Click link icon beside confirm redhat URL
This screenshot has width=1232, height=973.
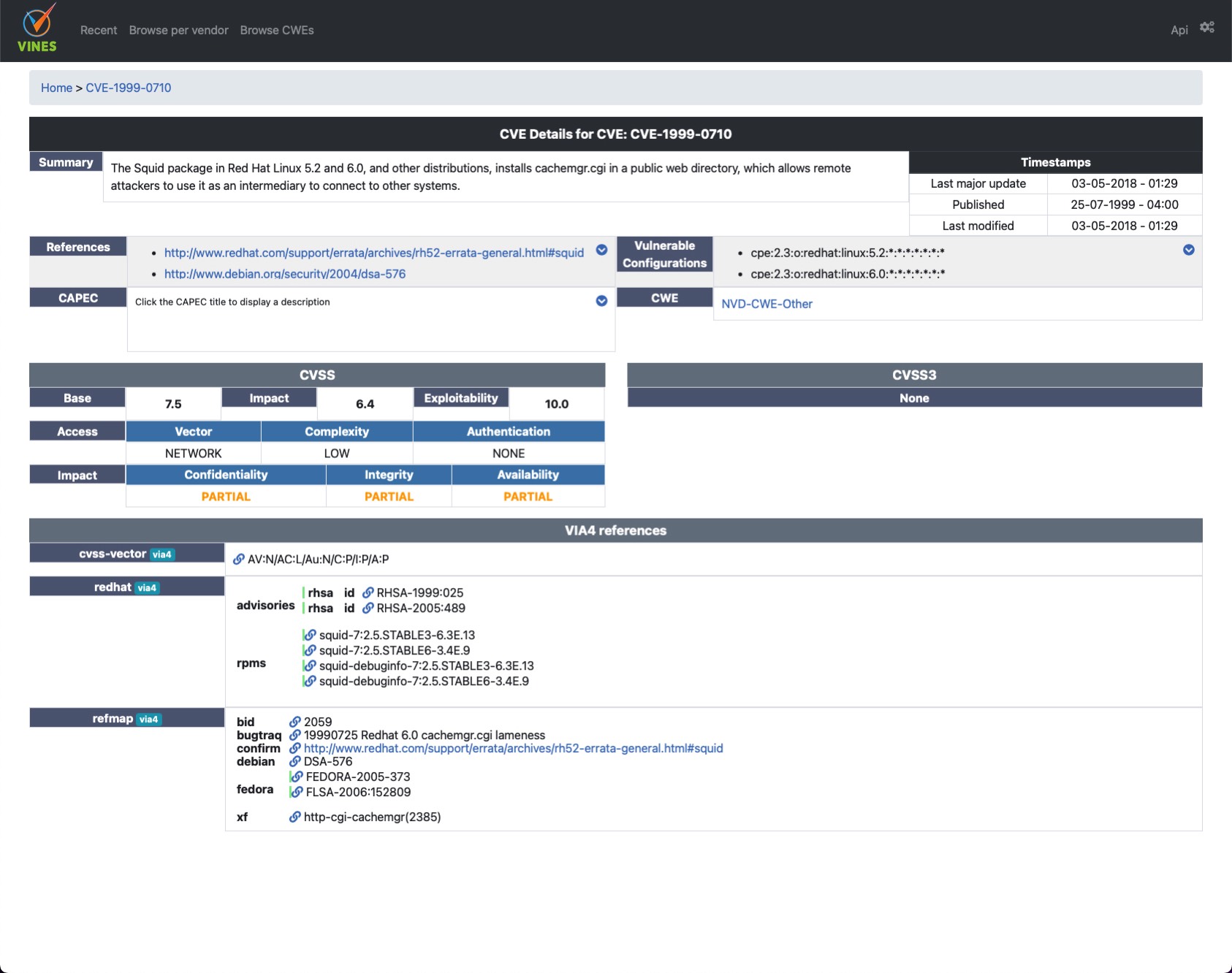click(x=295, y=748)
